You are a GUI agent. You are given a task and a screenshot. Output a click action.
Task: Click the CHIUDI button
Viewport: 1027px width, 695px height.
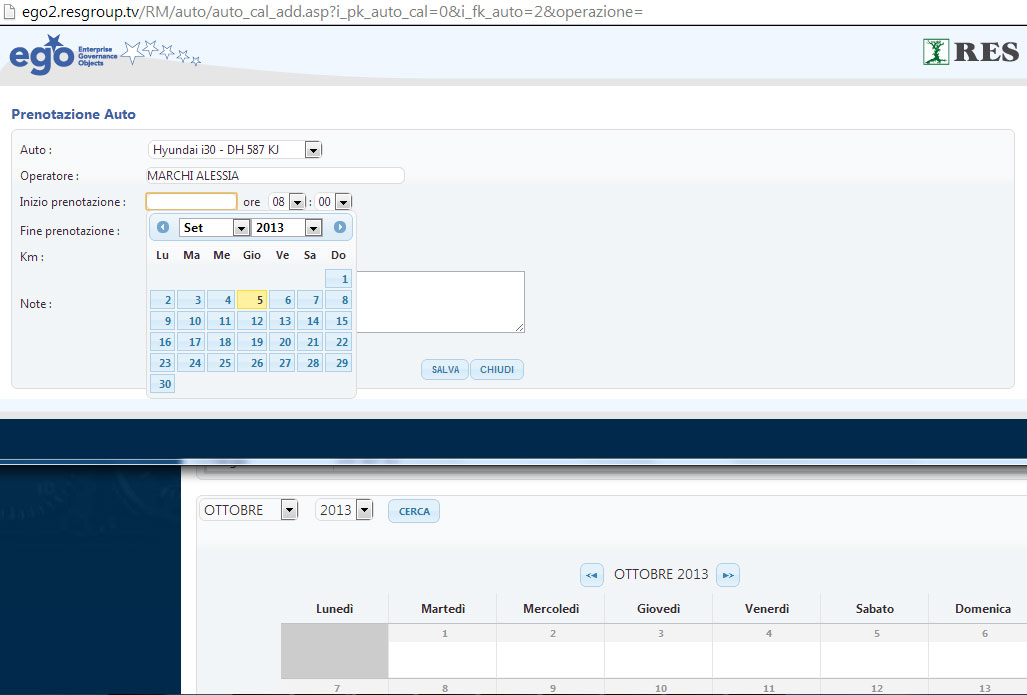[496, 369]
